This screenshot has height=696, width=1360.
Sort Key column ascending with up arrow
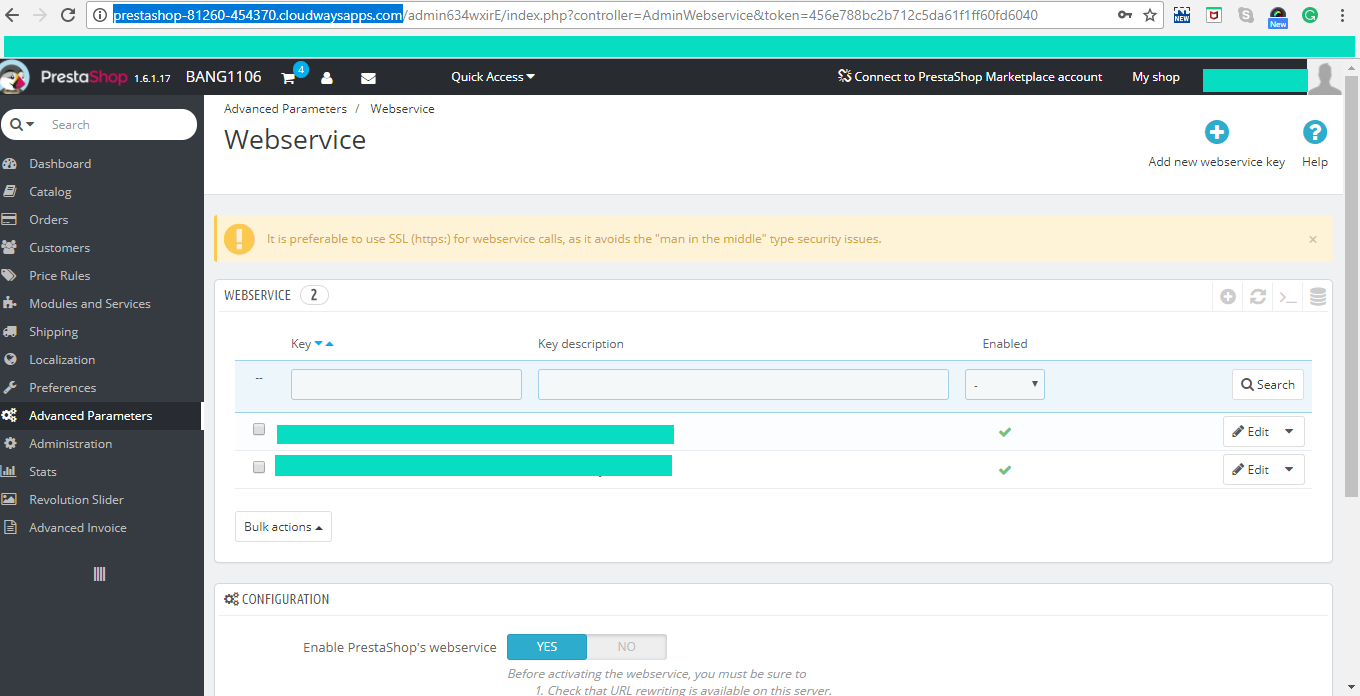[x=330, y=344]
